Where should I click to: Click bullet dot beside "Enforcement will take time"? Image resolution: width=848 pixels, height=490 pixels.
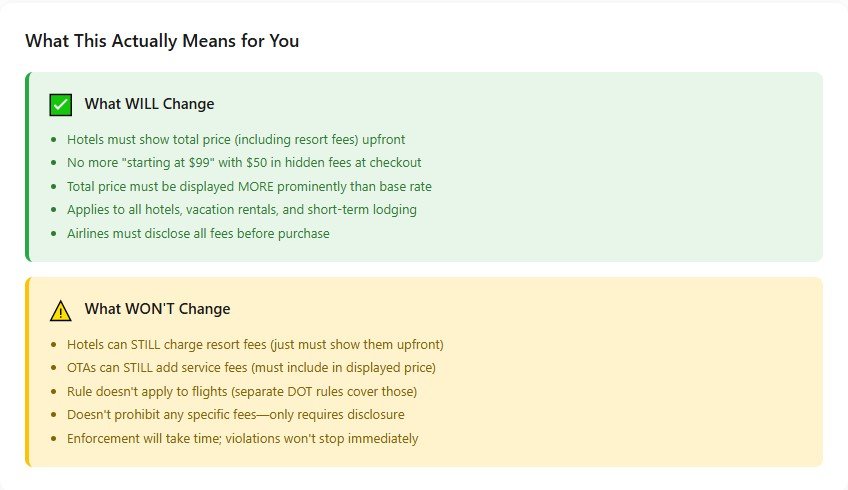coord(53,439)
